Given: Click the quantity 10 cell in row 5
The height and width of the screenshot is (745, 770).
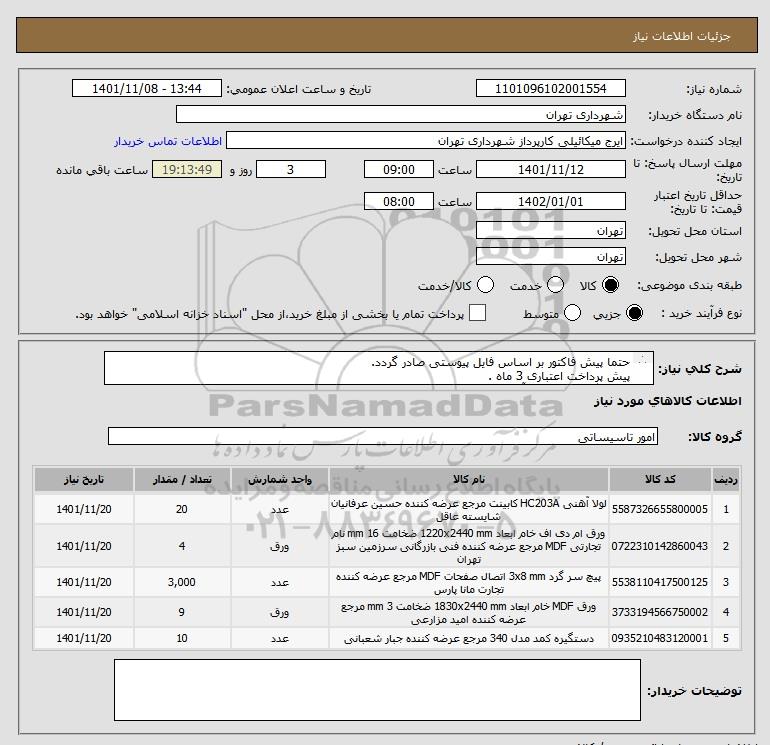Looking at the screenshot, I should click(182, 638).
